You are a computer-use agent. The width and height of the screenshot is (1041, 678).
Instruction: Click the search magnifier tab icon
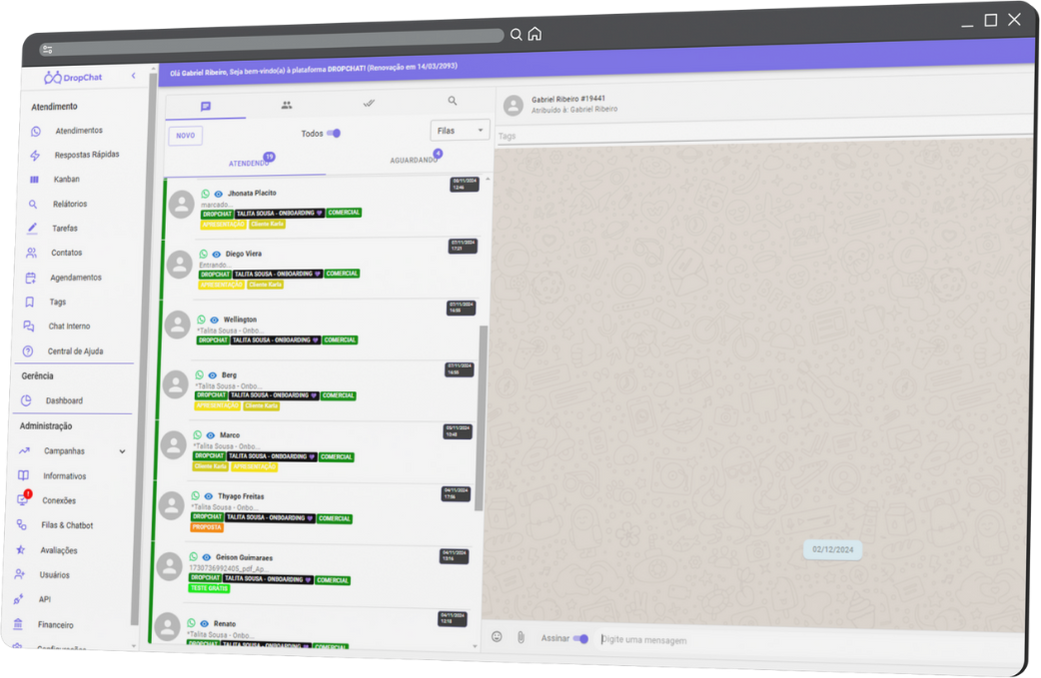[x=452, y=101]
